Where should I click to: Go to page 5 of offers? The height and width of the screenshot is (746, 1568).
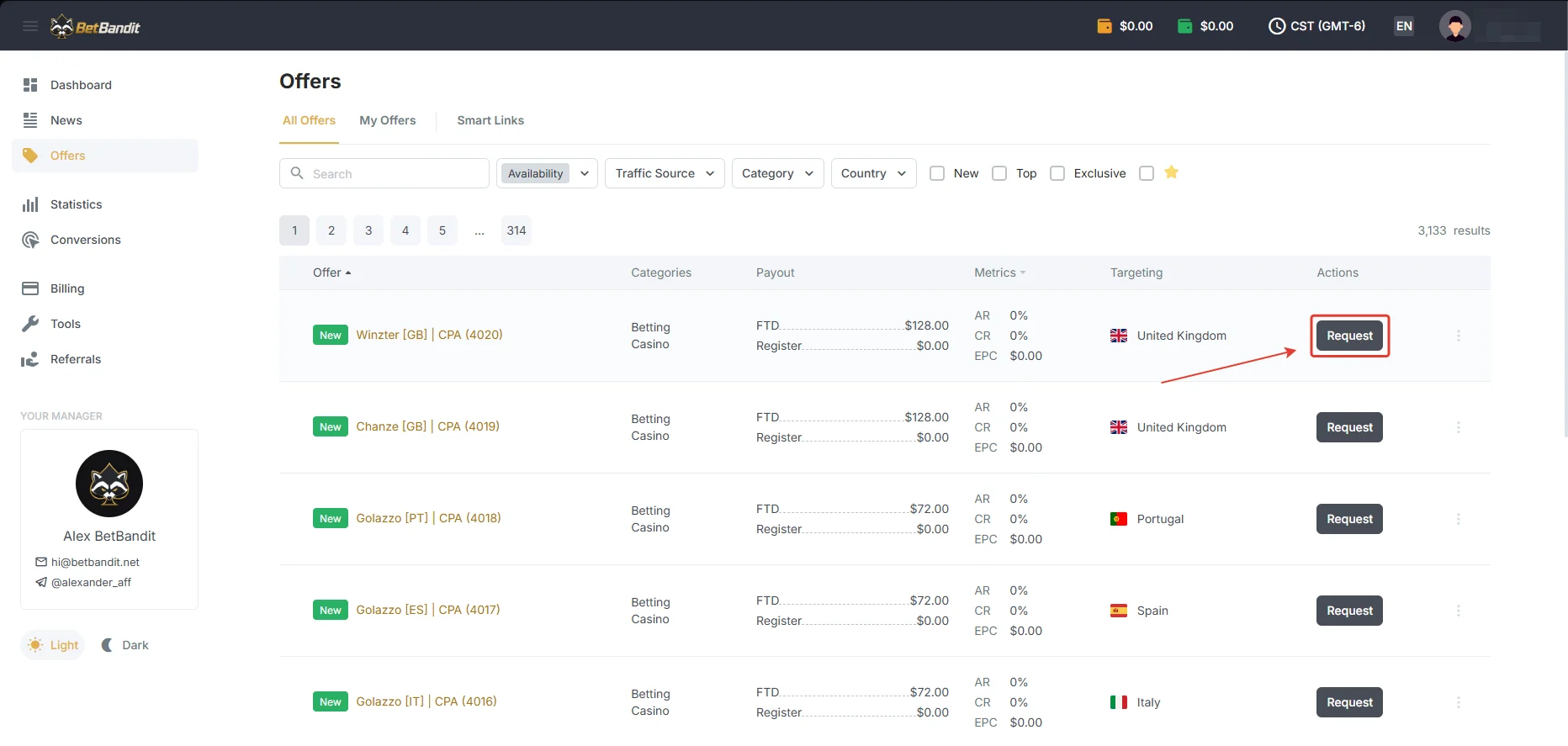point(442,230)
